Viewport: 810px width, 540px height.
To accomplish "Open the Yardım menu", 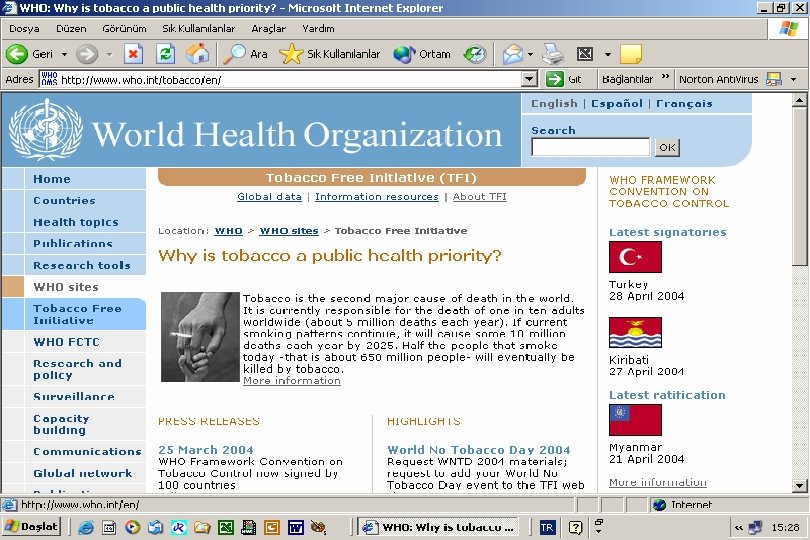I will (318, 28).
